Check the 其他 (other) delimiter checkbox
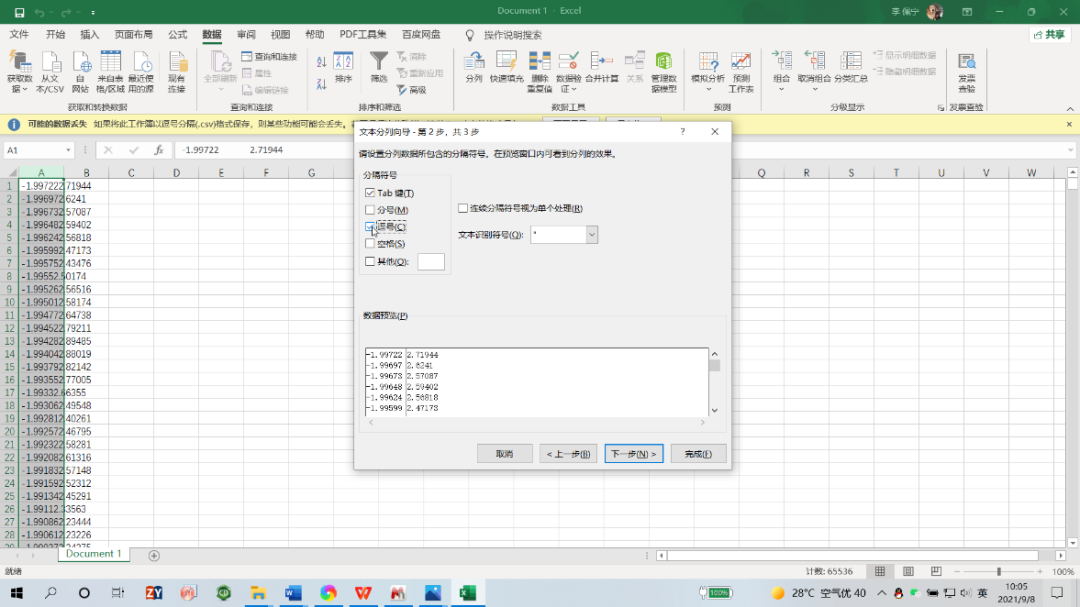This screenshot has height=607, width=1080. [x=370, y=261]
